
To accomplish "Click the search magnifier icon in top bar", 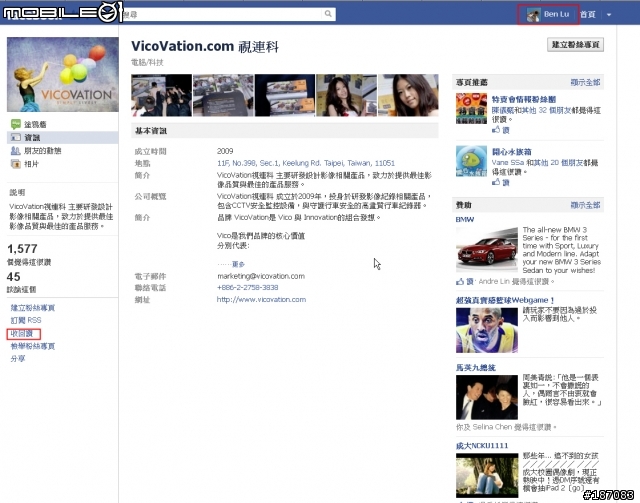I will [x=328, y=14].
